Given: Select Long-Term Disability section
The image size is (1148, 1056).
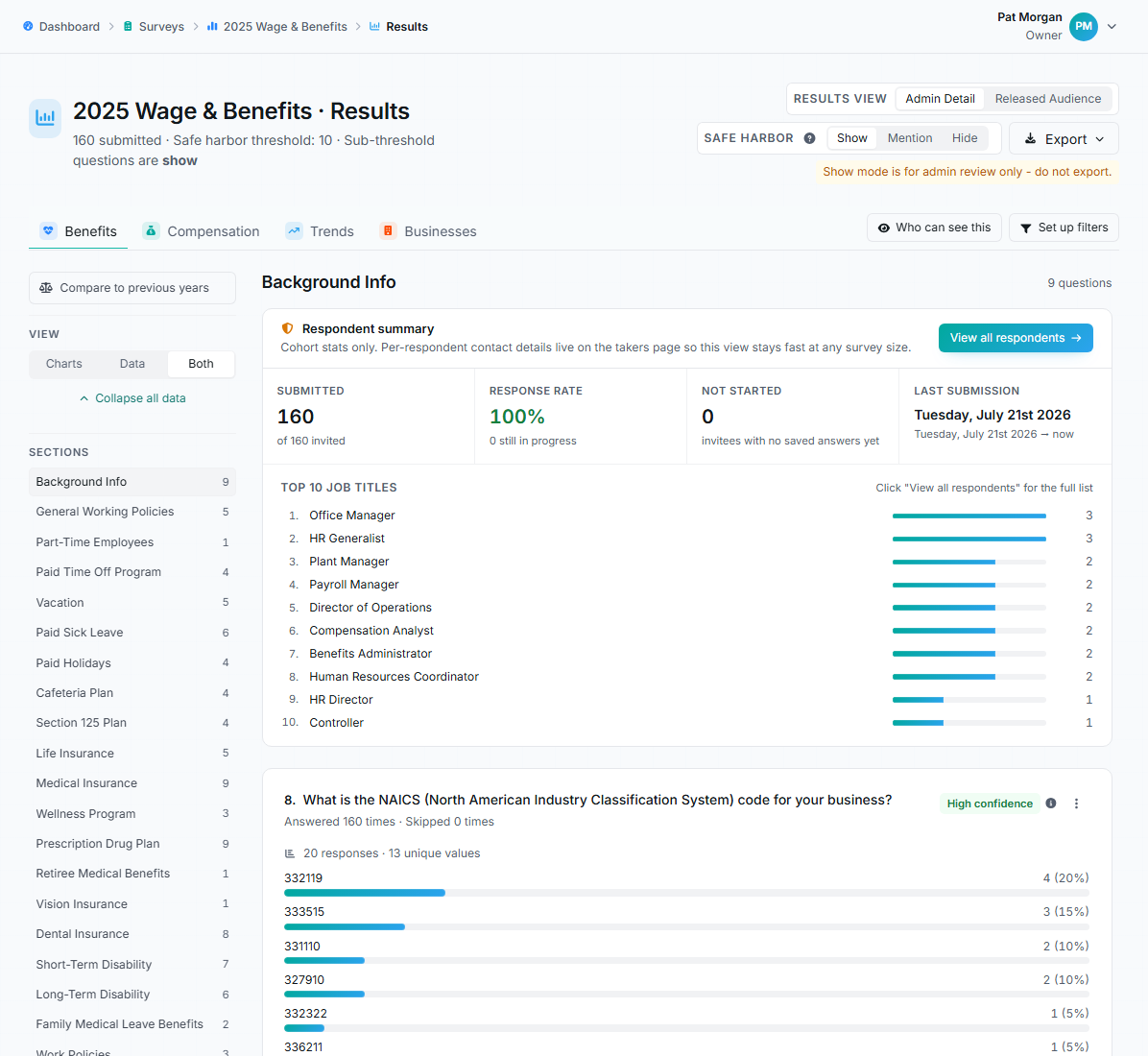Looking at the screenshot, I should [132, 995].
